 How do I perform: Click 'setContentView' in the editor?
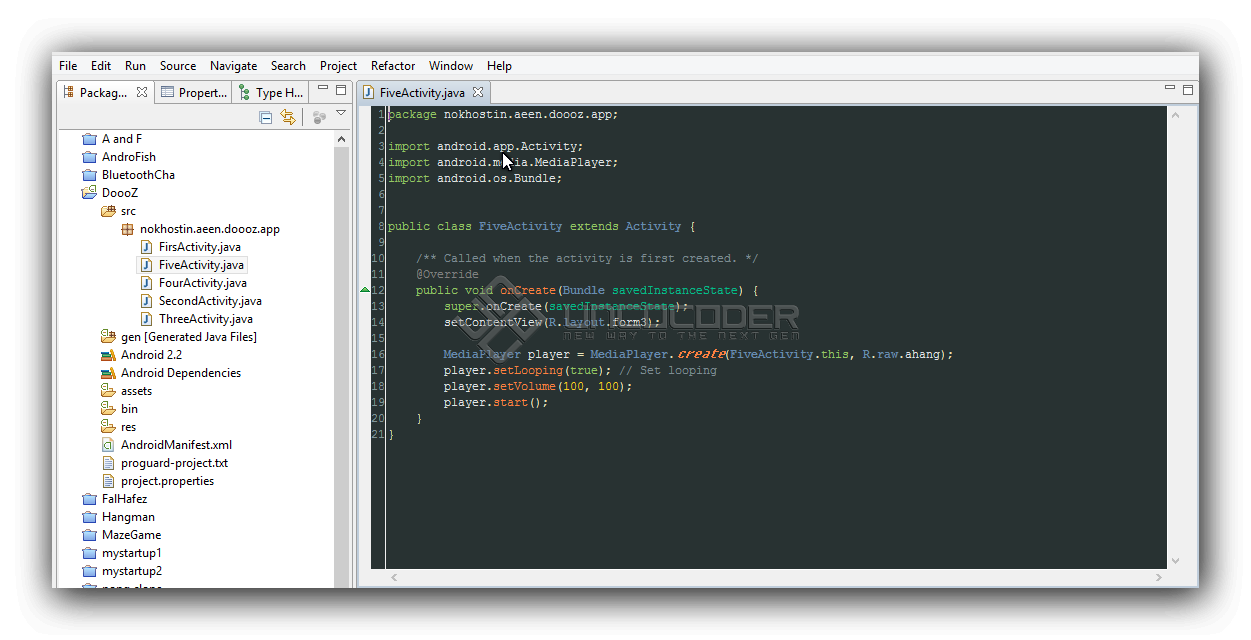click(492, 322)
